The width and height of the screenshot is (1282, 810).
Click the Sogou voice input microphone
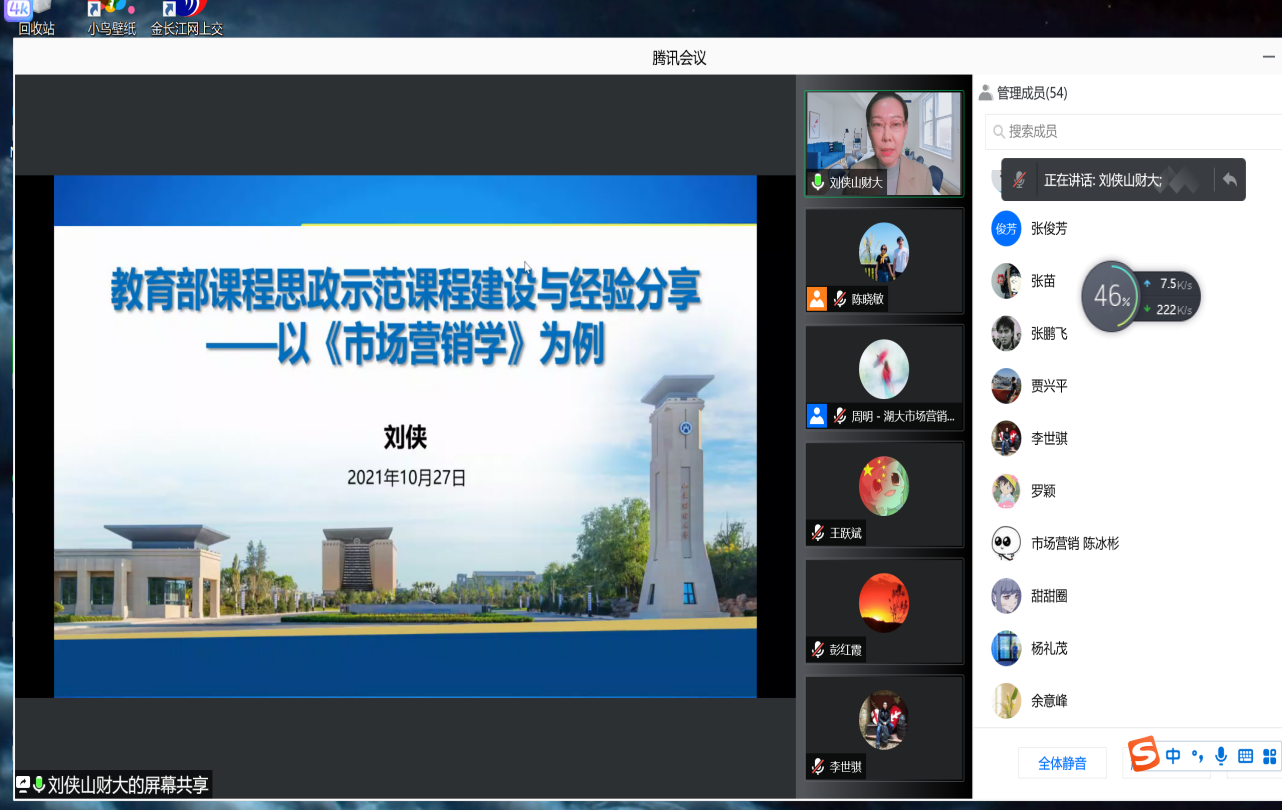[x=1221, y=756]
